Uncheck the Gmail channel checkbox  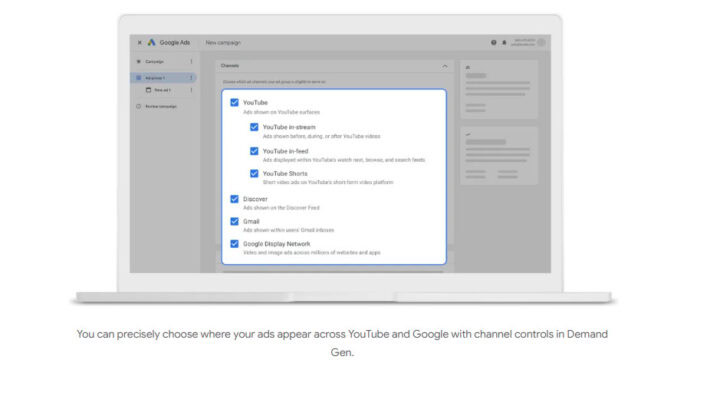[x=235, y=221]
